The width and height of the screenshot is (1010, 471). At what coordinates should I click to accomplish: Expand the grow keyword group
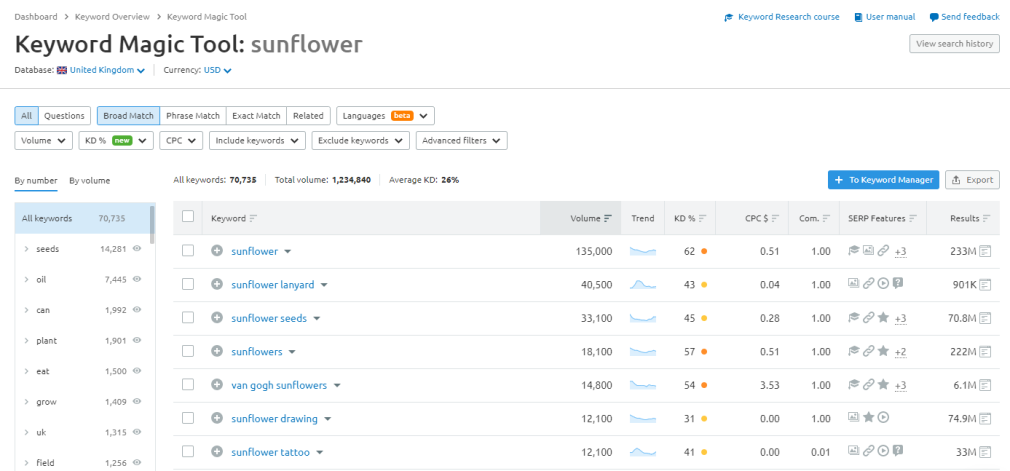(26, 401)
